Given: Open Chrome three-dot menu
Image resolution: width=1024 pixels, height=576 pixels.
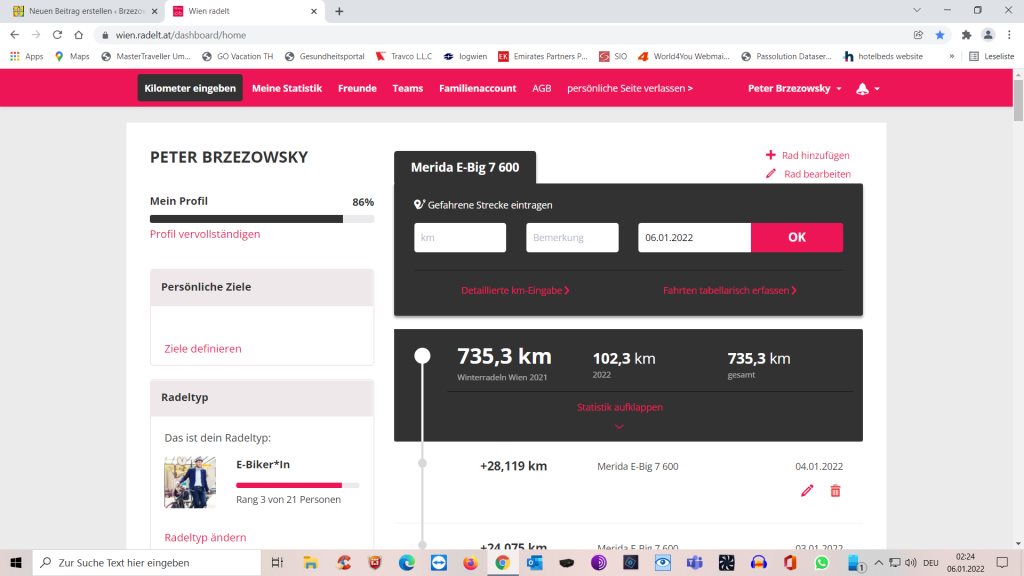Looking at the screenshot, I should tap(1009, 35).
